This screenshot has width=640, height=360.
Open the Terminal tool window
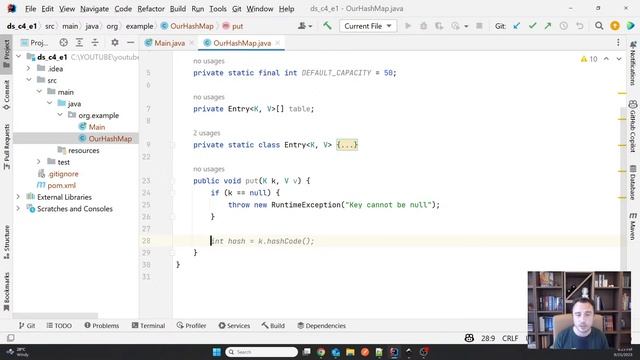point(148,325)
